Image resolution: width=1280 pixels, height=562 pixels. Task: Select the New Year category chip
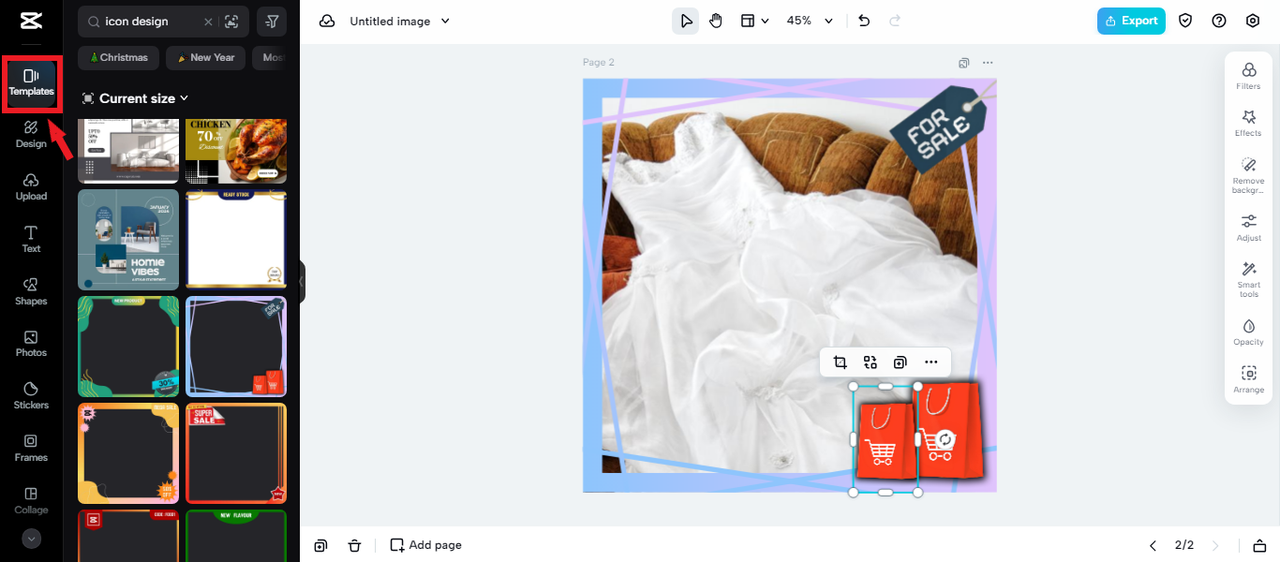pyautogui.click(x=206, y=57)
